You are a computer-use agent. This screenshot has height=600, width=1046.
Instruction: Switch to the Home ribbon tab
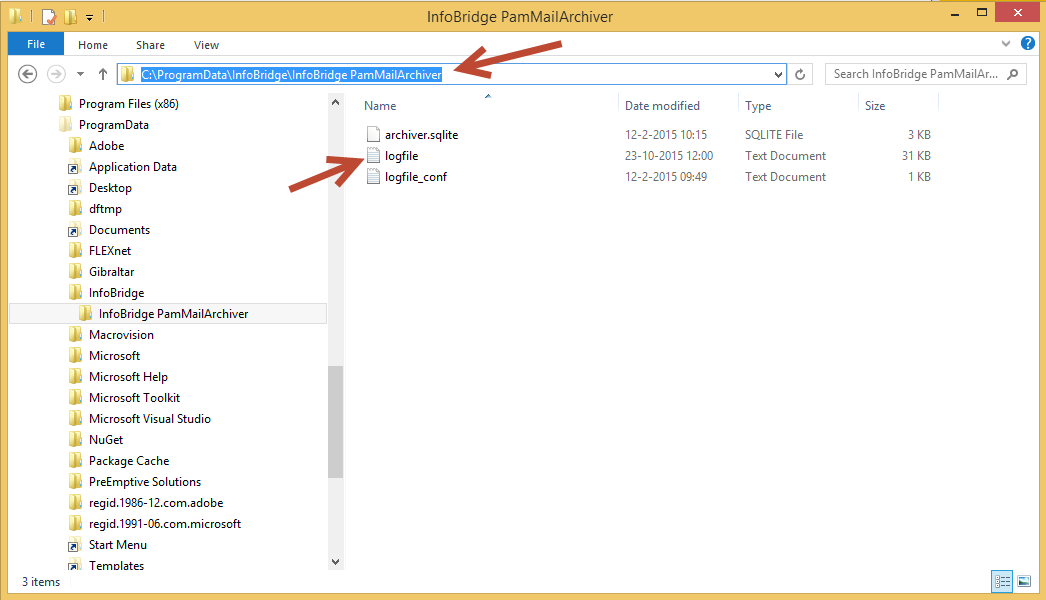point(93,45)
